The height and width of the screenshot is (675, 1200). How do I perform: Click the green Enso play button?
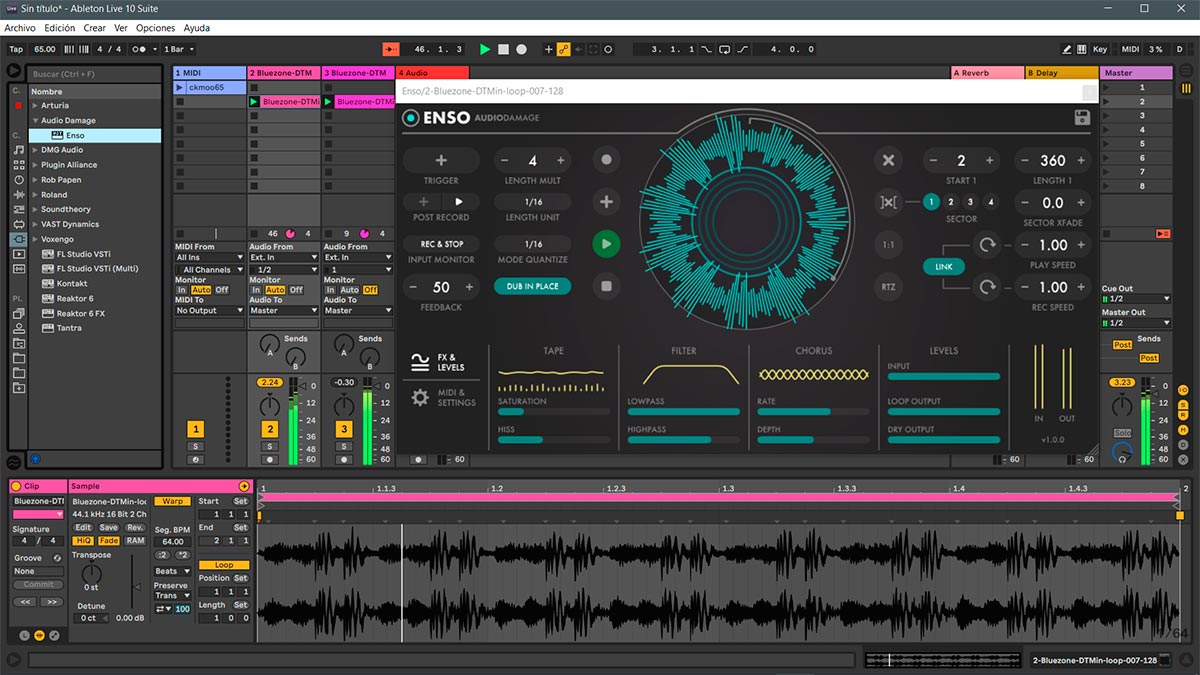coord(605,244)
